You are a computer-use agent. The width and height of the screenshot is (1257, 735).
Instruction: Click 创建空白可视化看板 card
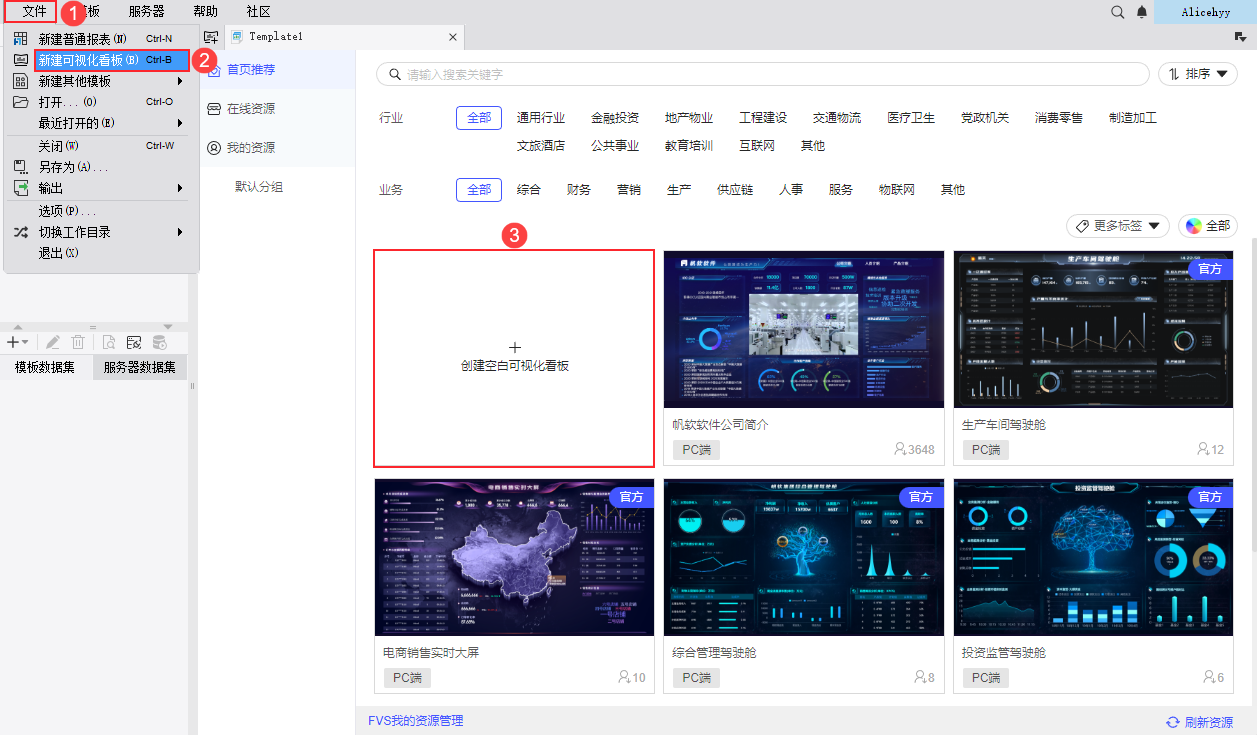[514, 358]
